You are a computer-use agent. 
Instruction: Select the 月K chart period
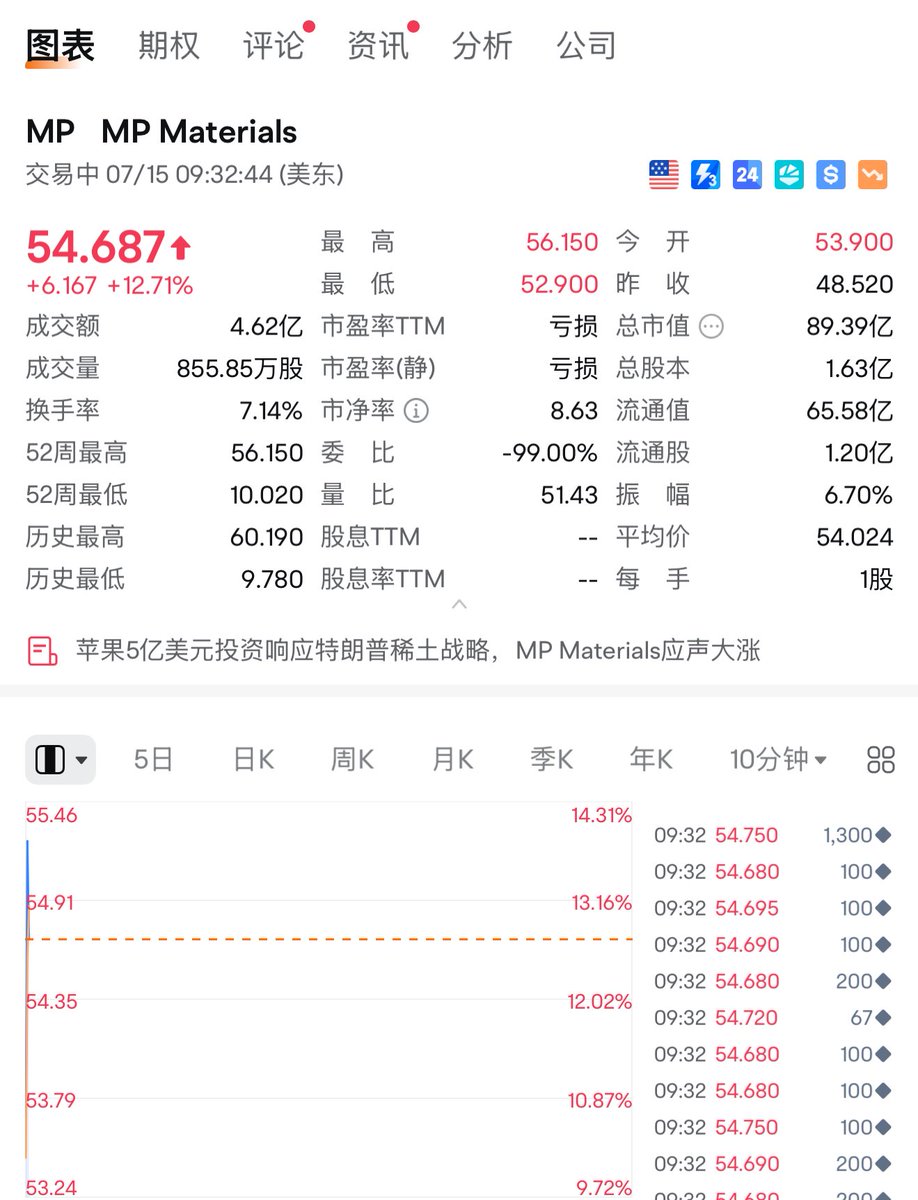(x=452, y=759)
